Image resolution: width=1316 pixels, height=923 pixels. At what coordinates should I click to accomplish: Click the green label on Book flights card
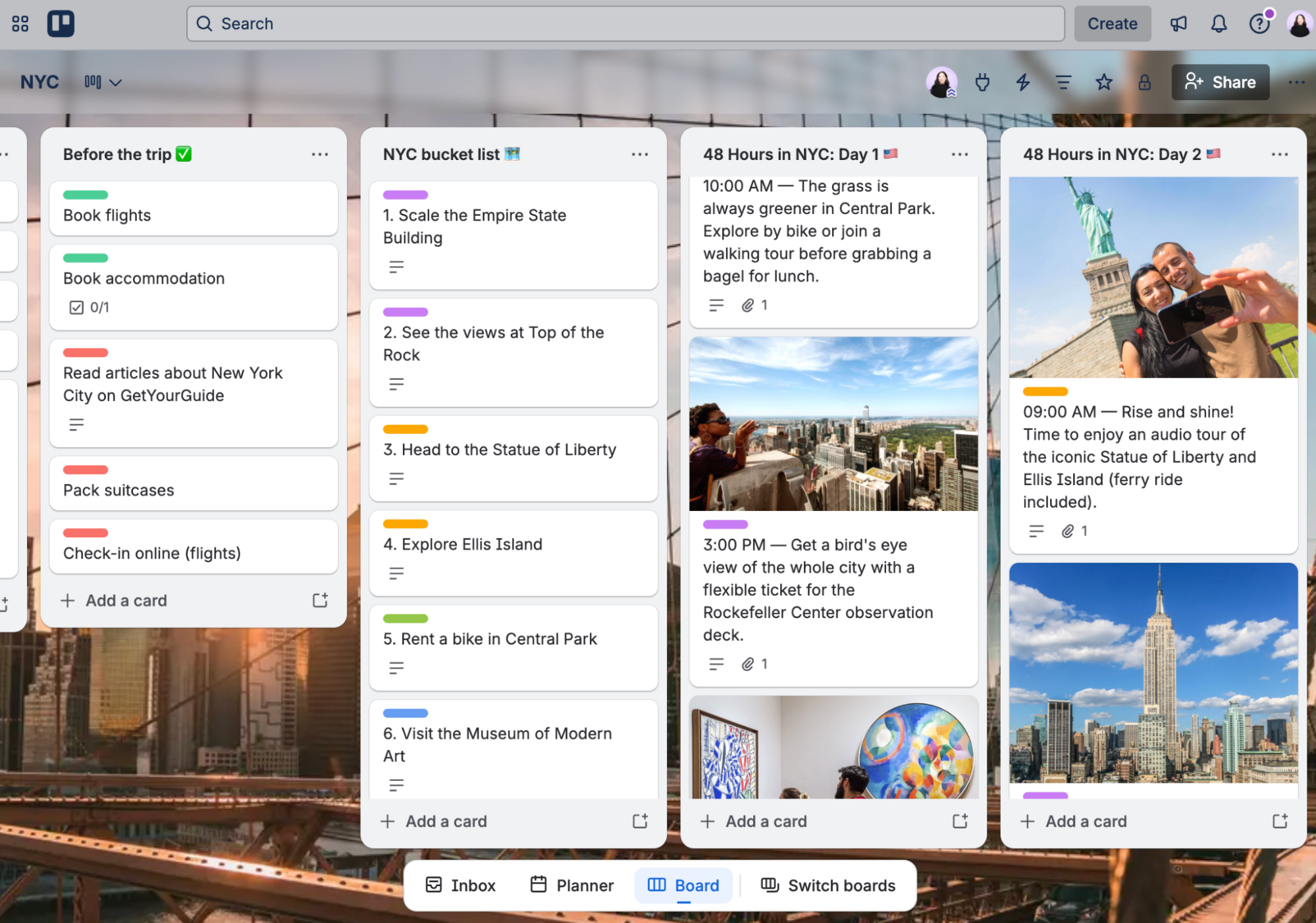tap(85, 194)
